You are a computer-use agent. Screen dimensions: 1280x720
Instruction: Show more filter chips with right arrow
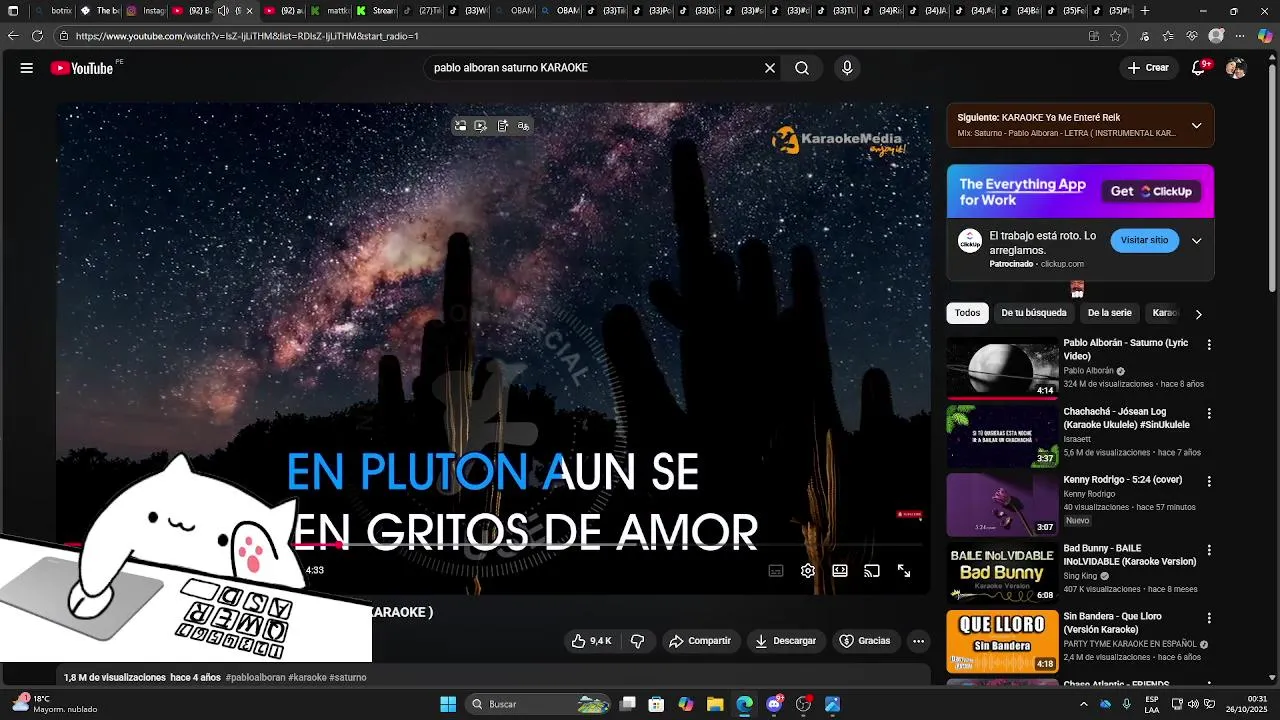point(1198,314)
